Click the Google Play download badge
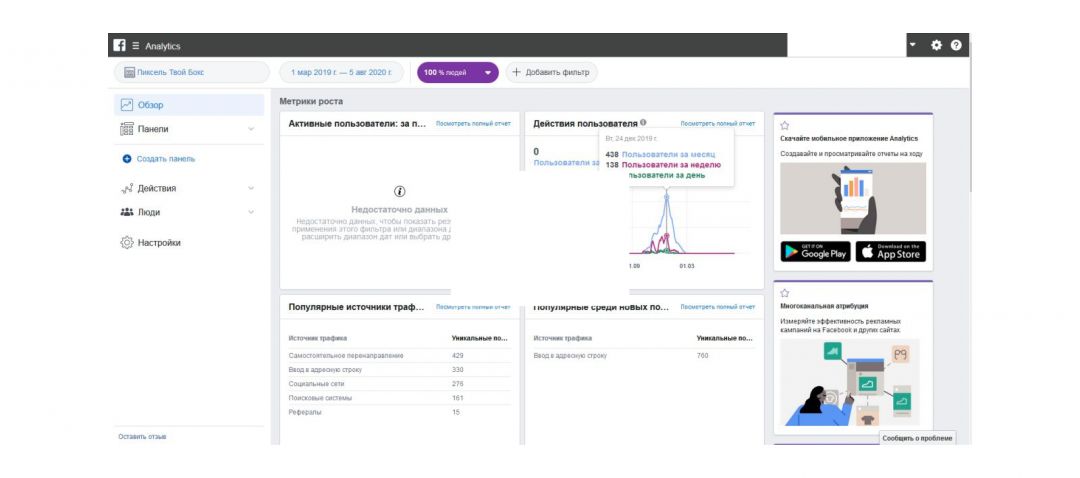Screen dimensions: 1080x478 (x=815, y=252)
